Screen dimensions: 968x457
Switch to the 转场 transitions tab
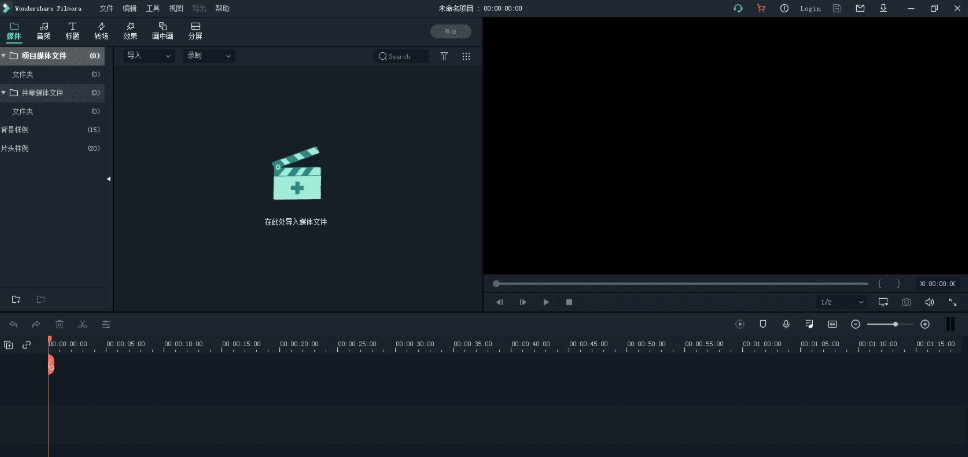(101, 30)
